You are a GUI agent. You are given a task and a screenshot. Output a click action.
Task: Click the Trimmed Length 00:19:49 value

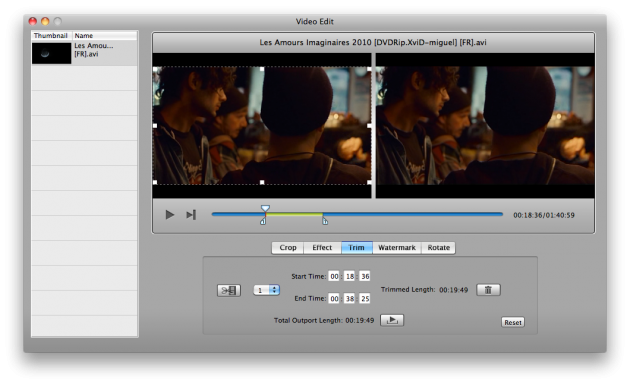[x=454, y=290]
